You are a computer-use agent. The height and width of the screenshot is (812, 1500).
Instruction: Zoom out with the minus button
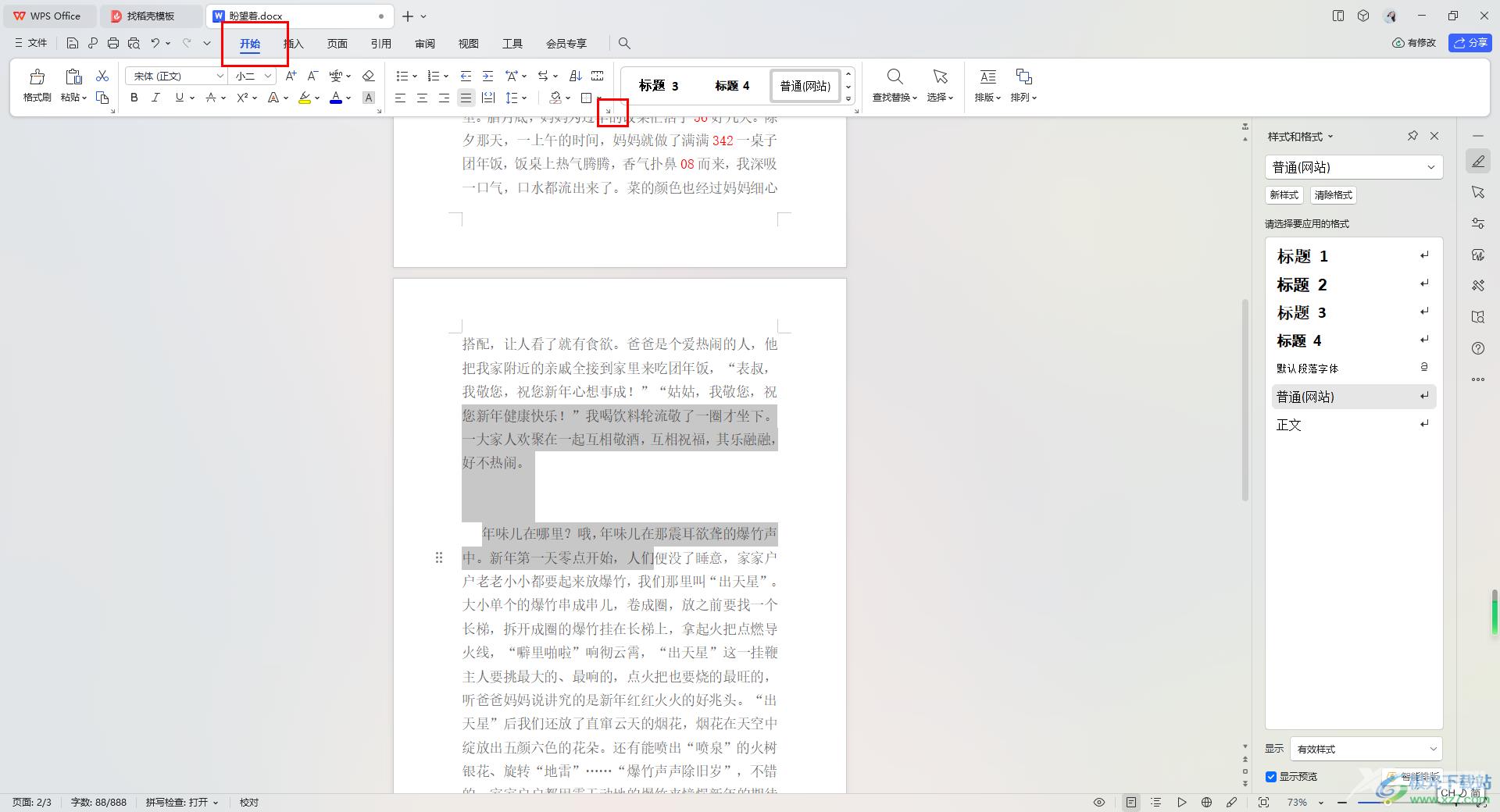pyautogui.click(x=1342, y=802)
